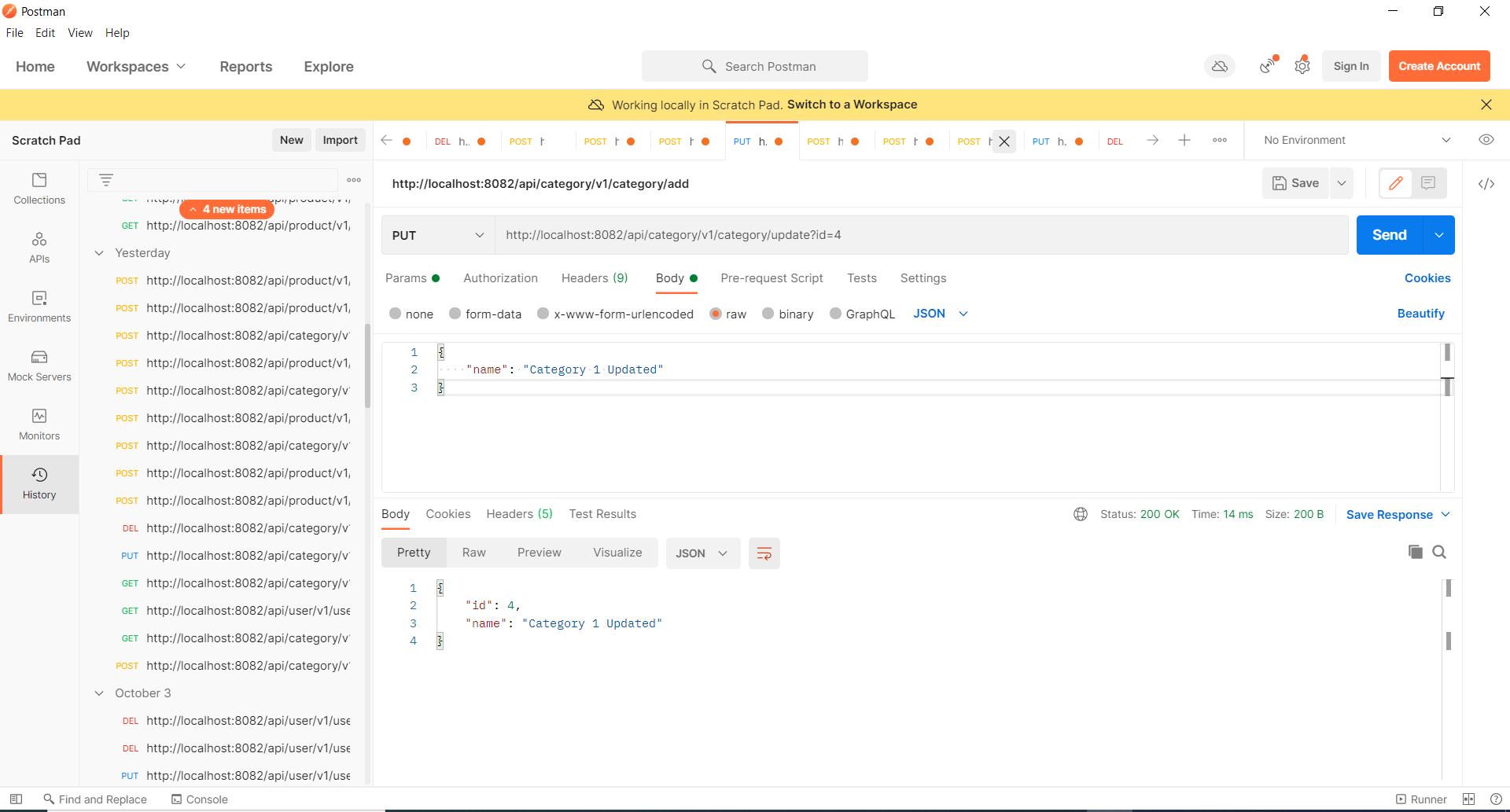Switch to response Test Results tab
The width and height of the screenshot is (1510, 812).
[x=602, y=514]
